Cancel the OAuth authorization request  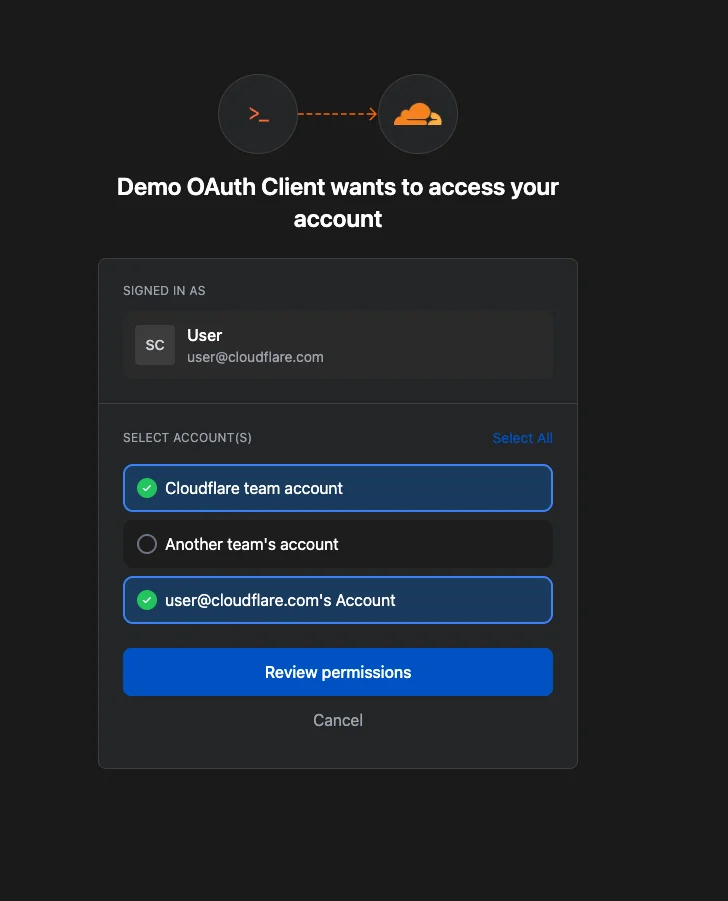coord(338,720)
